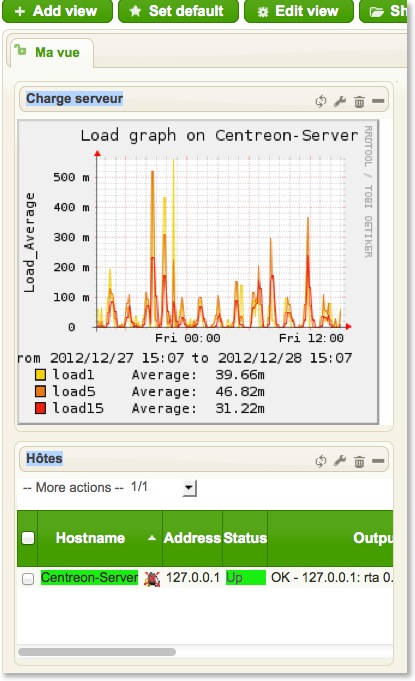Viewport: 415px width, 681px height.
Task: Click the Up status cell
Action: pyautogui.click(x=246, y=578)
